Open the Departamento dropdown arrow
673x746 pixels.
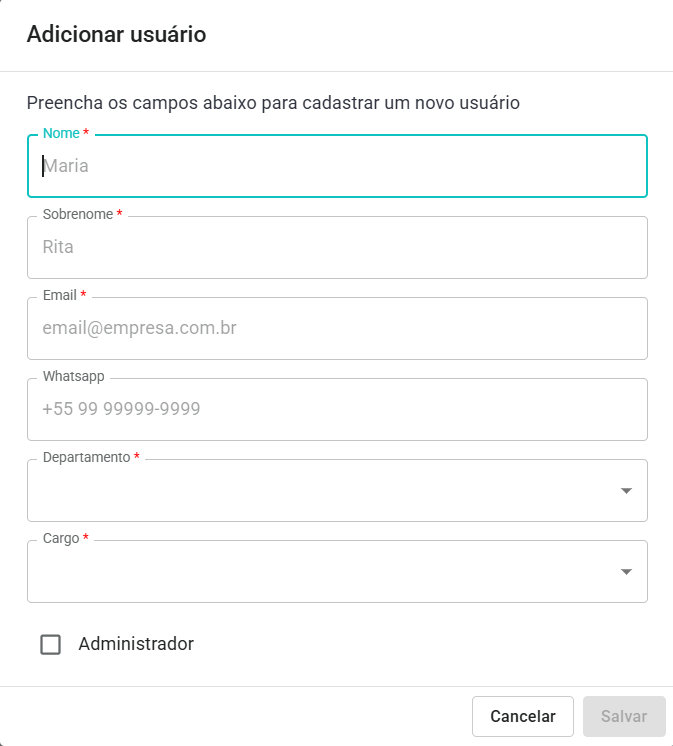point(626,491)
